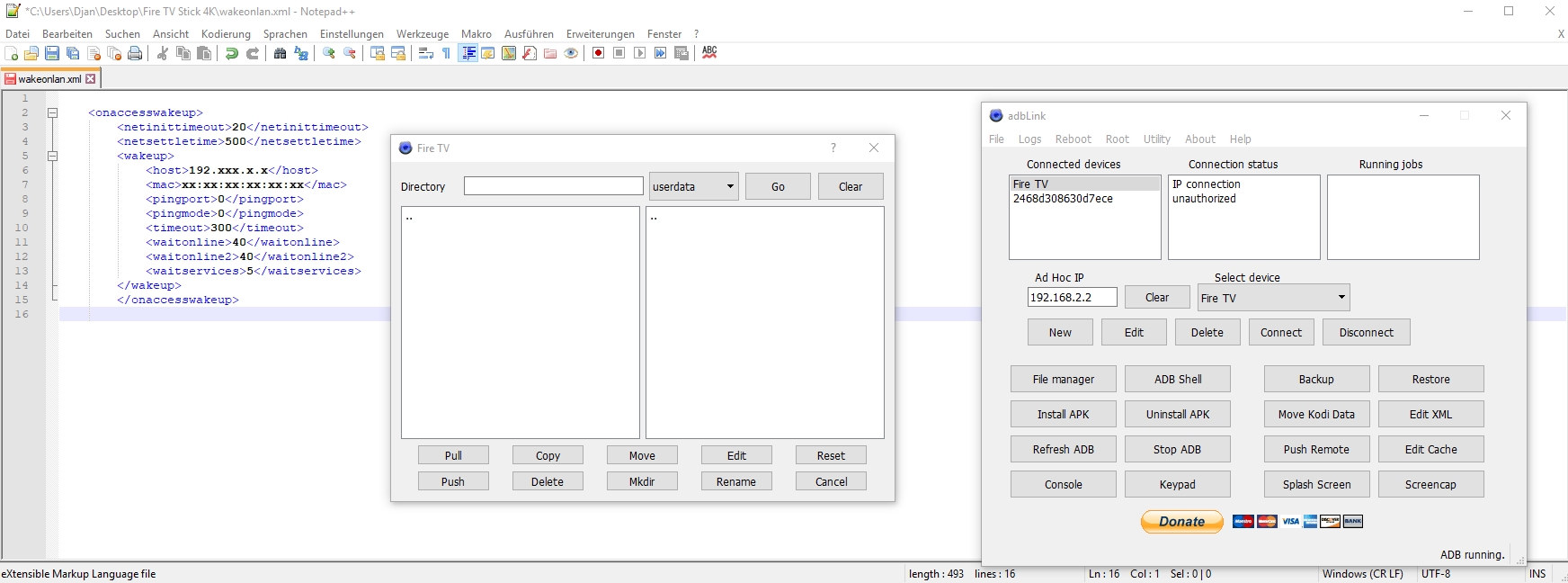The height and width of the screenshot is (583, 1568).
Task: Open the Sprachen menu in Notepad++
Action: coord(285,34)
